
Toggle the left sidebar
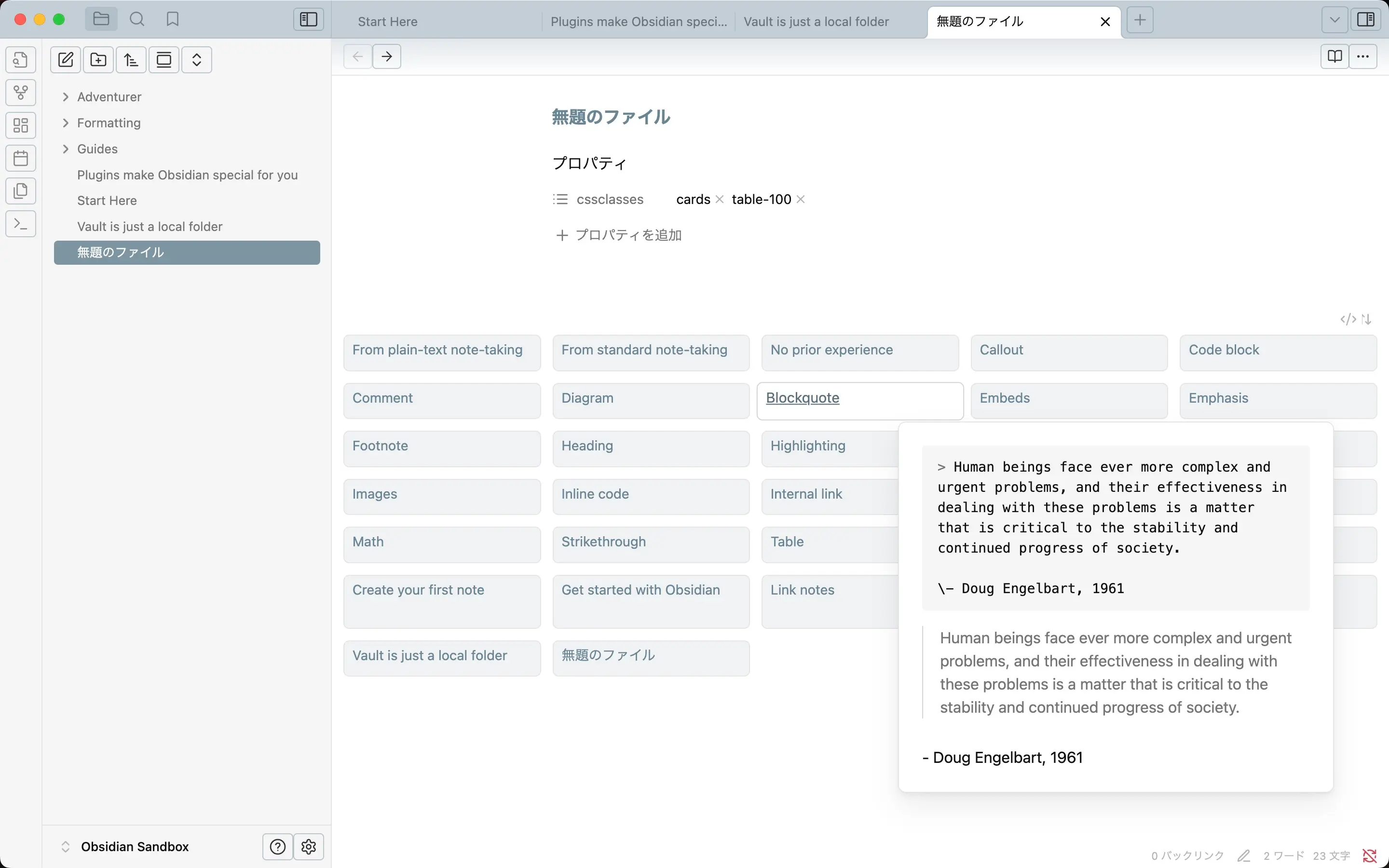click(x=308, y=19)
